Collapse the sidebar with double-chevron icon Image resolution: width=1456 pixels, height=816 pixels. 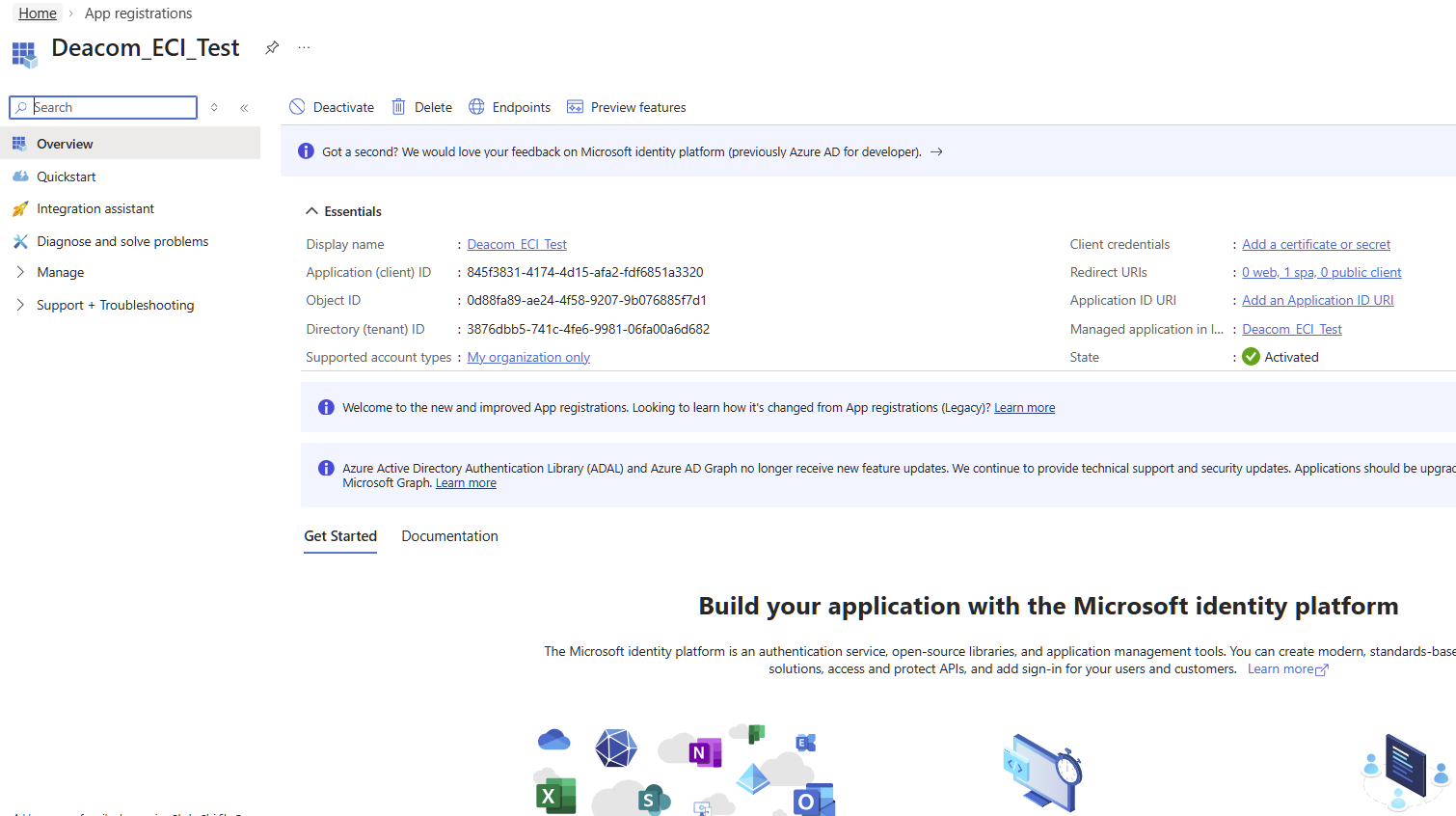click(244, 108)
